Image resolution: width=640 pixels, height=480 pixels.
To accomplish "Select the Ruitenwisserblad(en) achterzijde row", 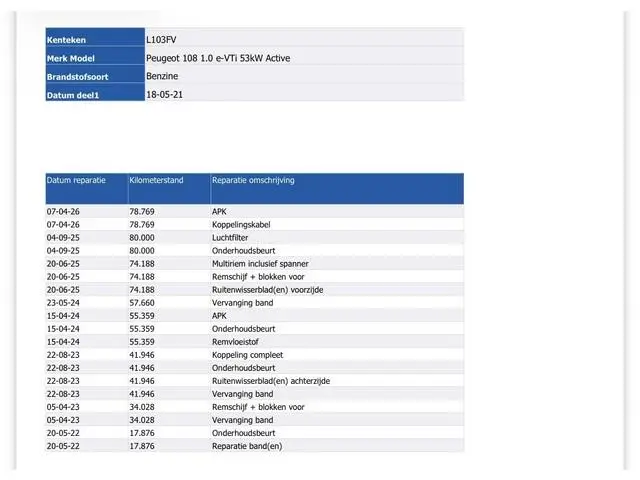I will coord(255,381).
